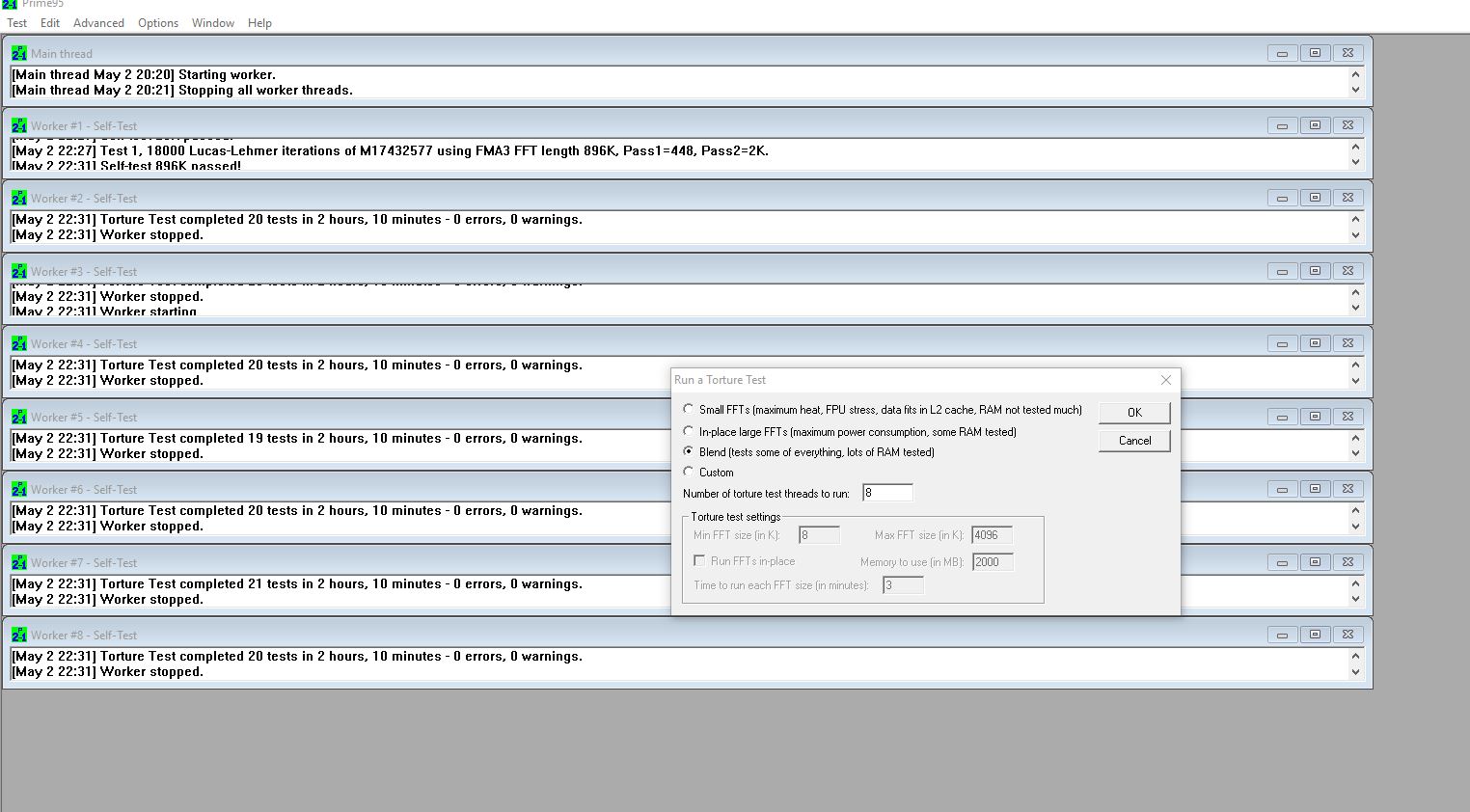This screenshot has width=1470, height=812.
Task: Open the Help menu
Action: pos(259,23)
